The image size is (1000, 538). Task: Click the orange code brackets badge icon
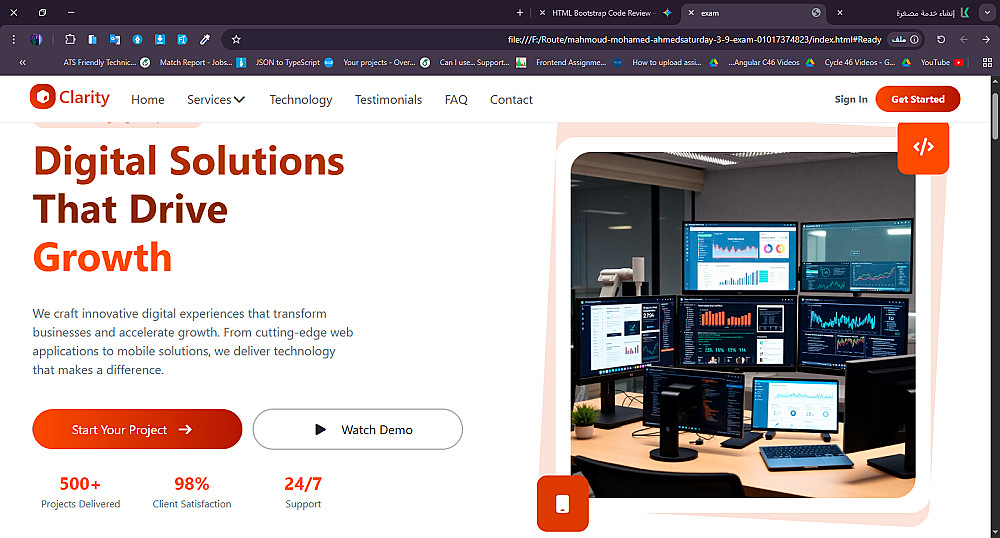[x=923, y=147]
